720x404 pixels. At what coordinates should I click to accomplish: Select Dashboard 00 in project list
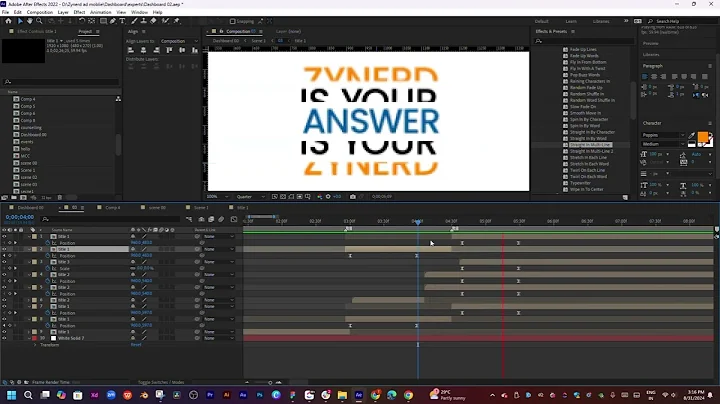click(x=33, y=135)
